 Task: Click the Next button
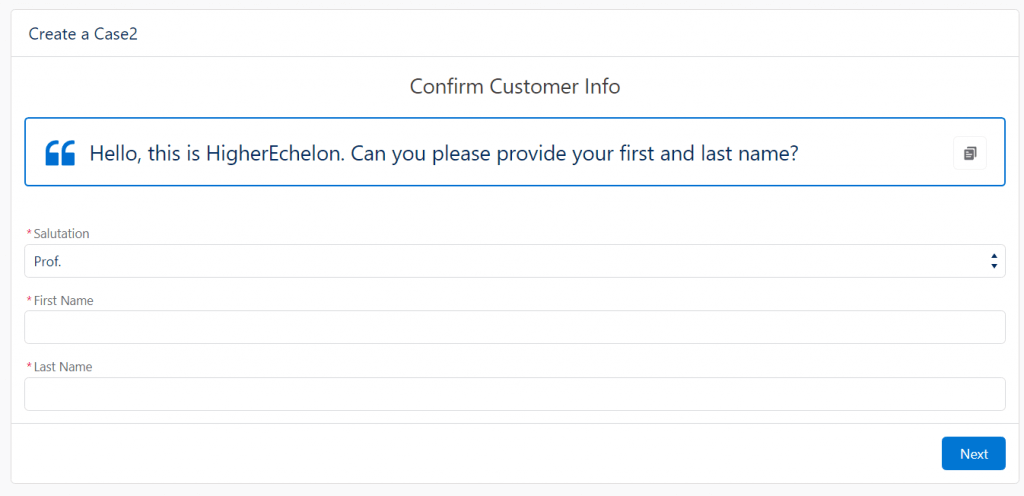tap(974, 454)
